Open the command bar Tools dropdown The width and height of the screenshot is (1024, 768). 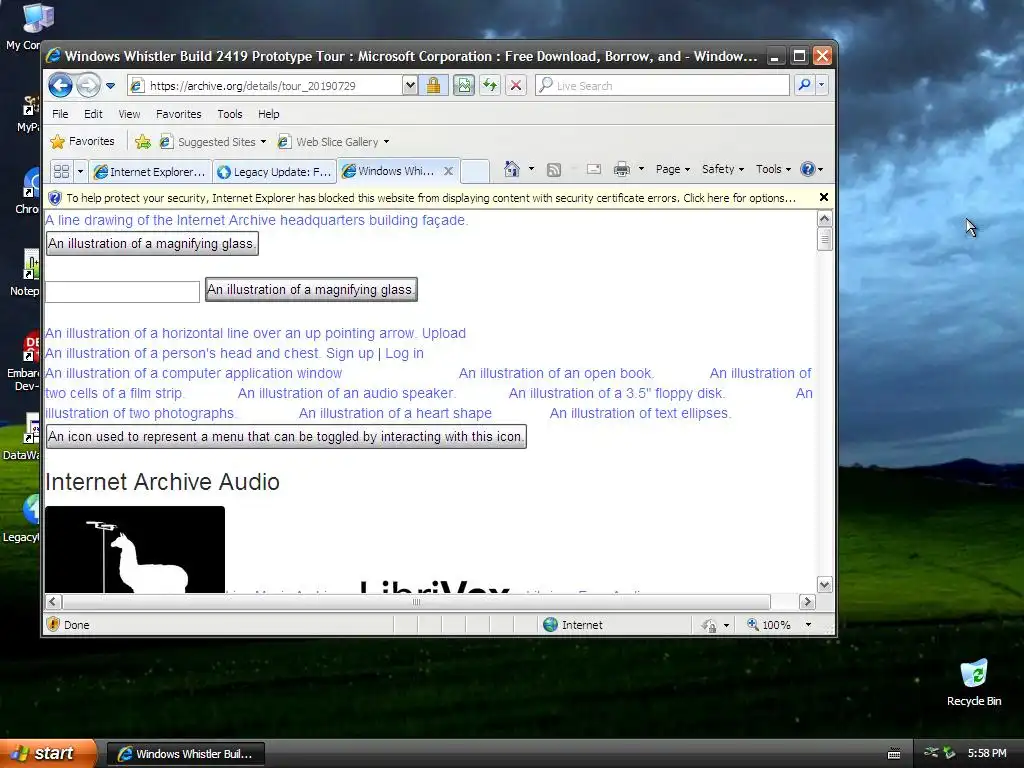pos(773,169)
